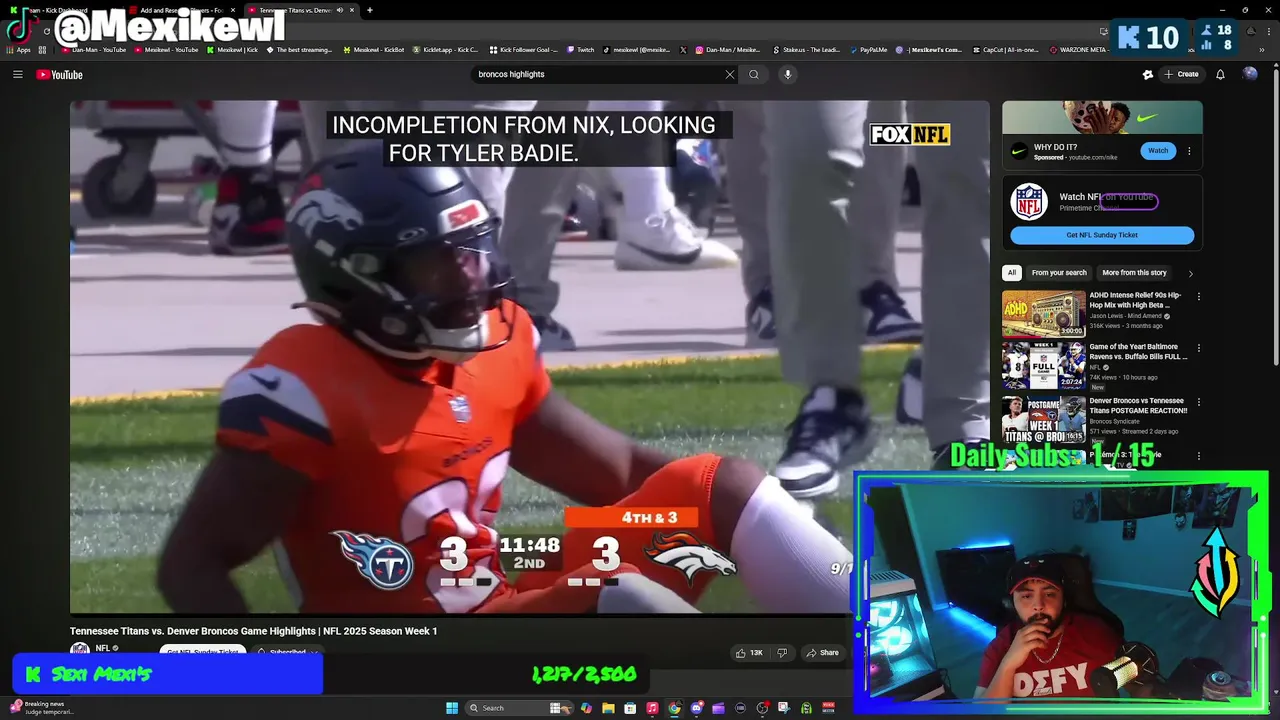Open Broncos vs Titans POSTGAME REACTION thumbnail
This screenshot has width=1280, height=720.
pos(1044,419)
